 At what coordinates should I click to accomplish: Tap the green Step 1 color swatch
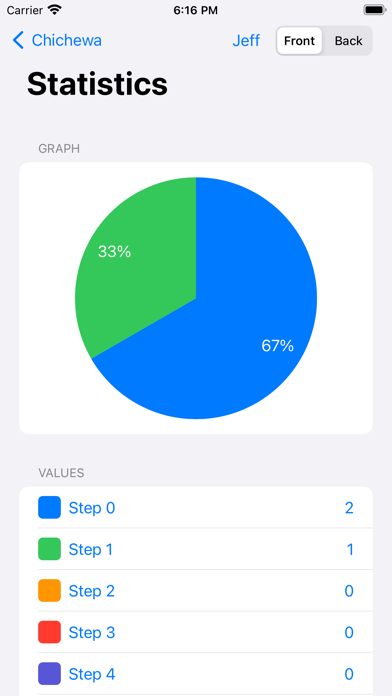click(x=49, y=549)
